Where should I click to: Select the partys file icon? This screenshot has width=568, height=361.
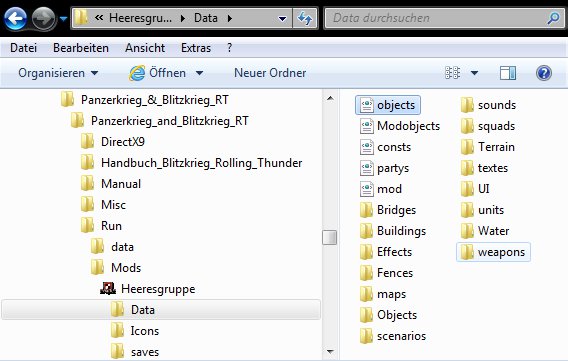click(x=367, y=168)
